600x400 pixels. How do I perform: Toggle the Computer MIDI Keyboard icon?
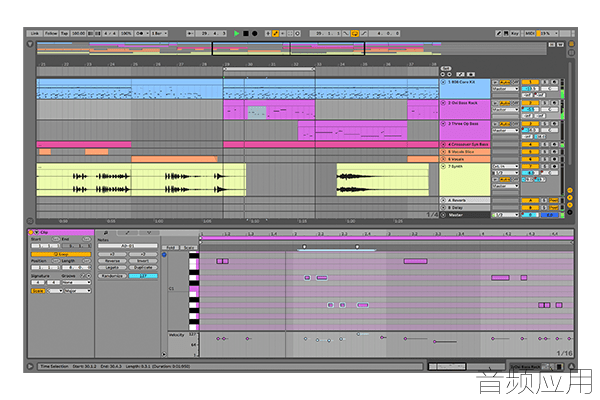click(x=506, y=34)
